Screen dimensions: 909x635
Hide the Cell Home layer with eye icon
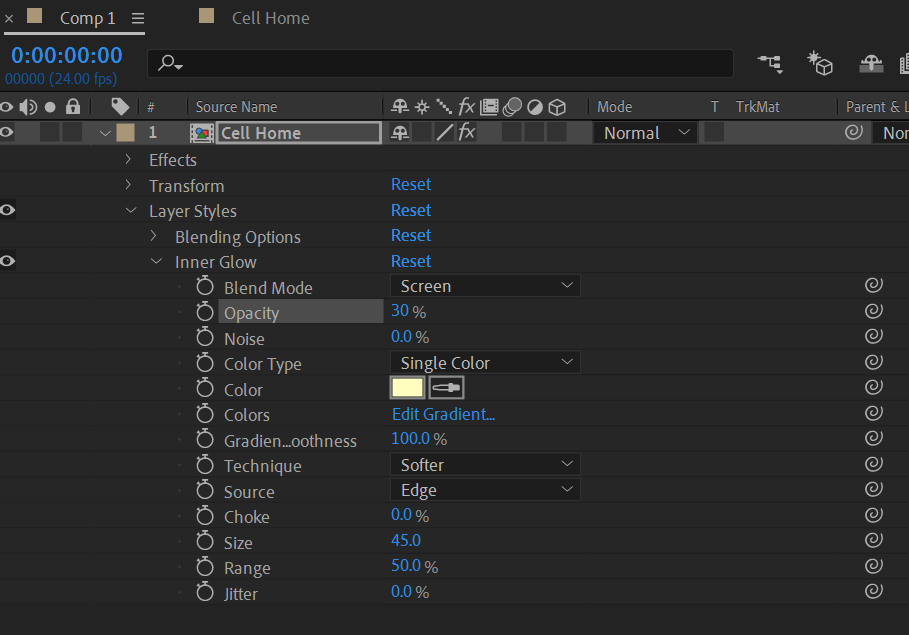click(7, 132)
